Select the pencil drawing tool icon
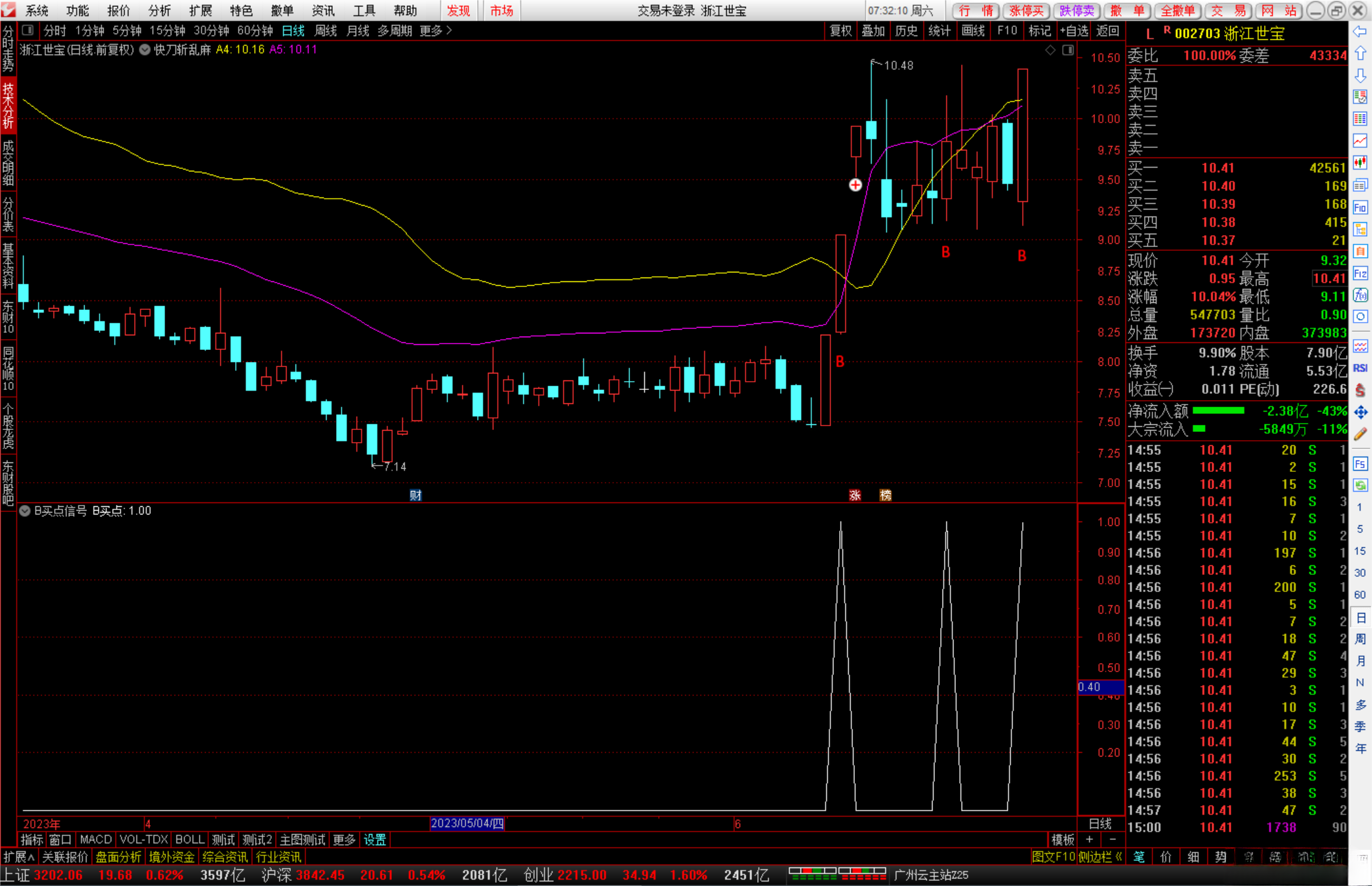 1360,434
